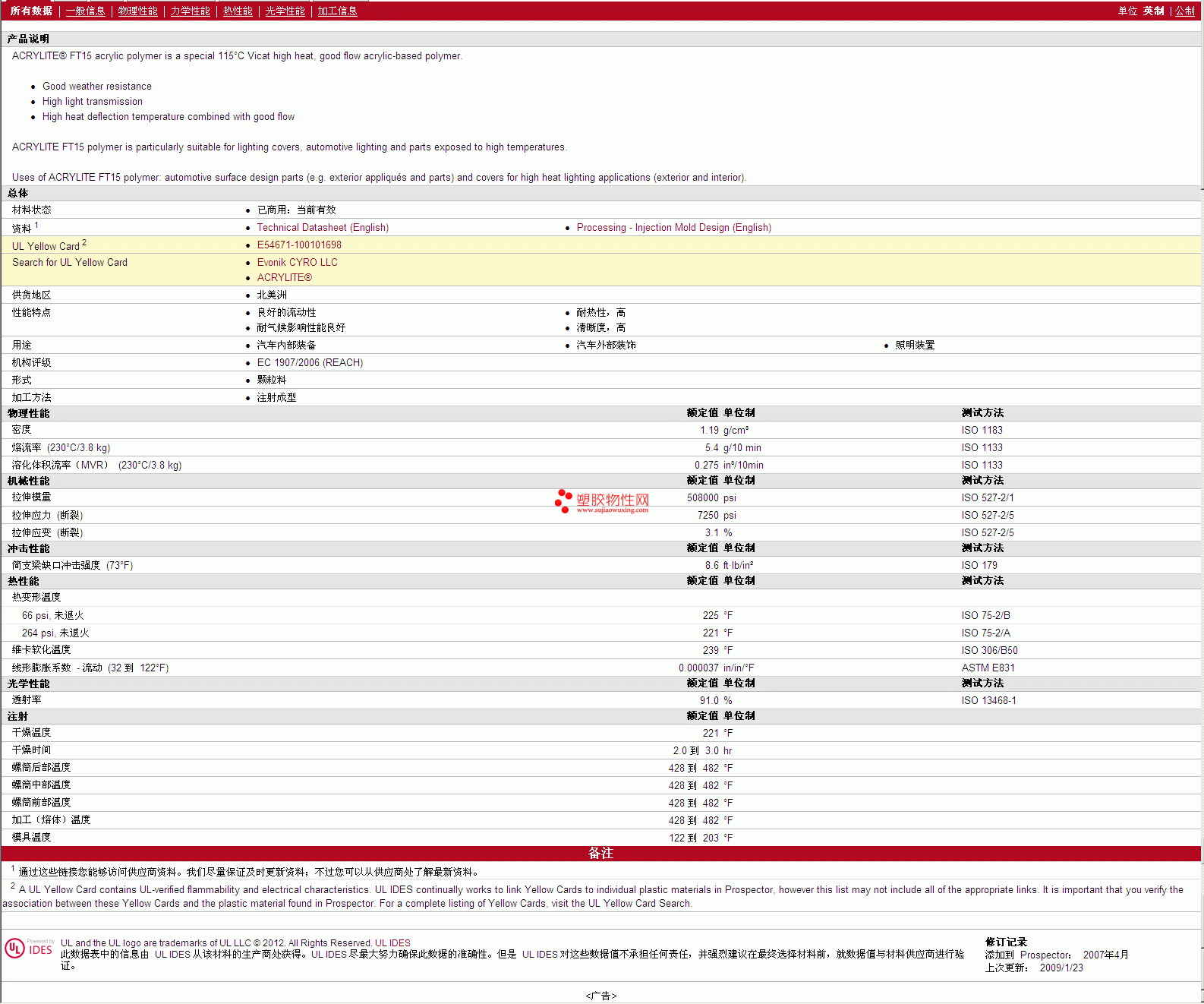Open UL Yellow Card E54671-100101698
This screenshot has height=1004, width=1204.
299,245
